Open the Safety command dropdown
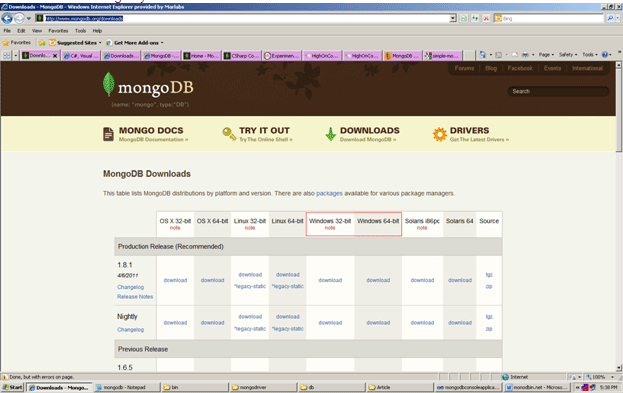Image resolution: width=623 pixels, height=393 pixels. (568, 55)
